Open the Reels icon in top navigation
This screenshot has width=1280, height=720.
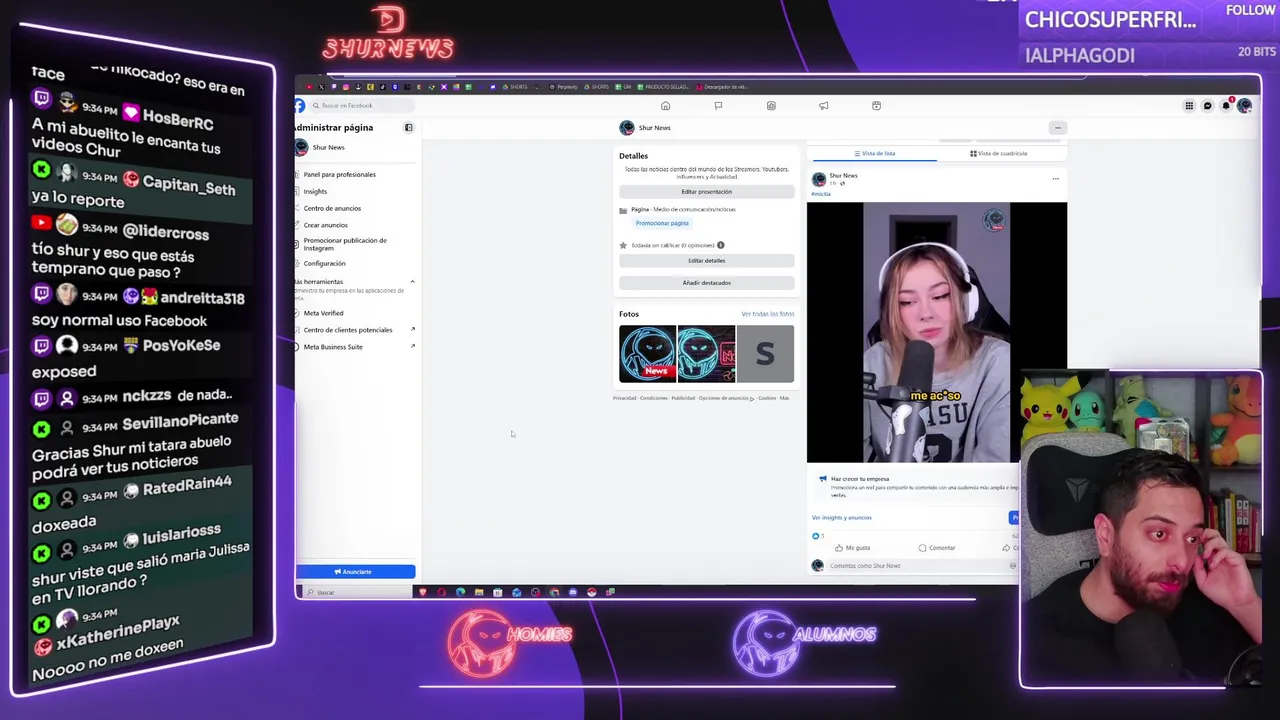point(876,105)
